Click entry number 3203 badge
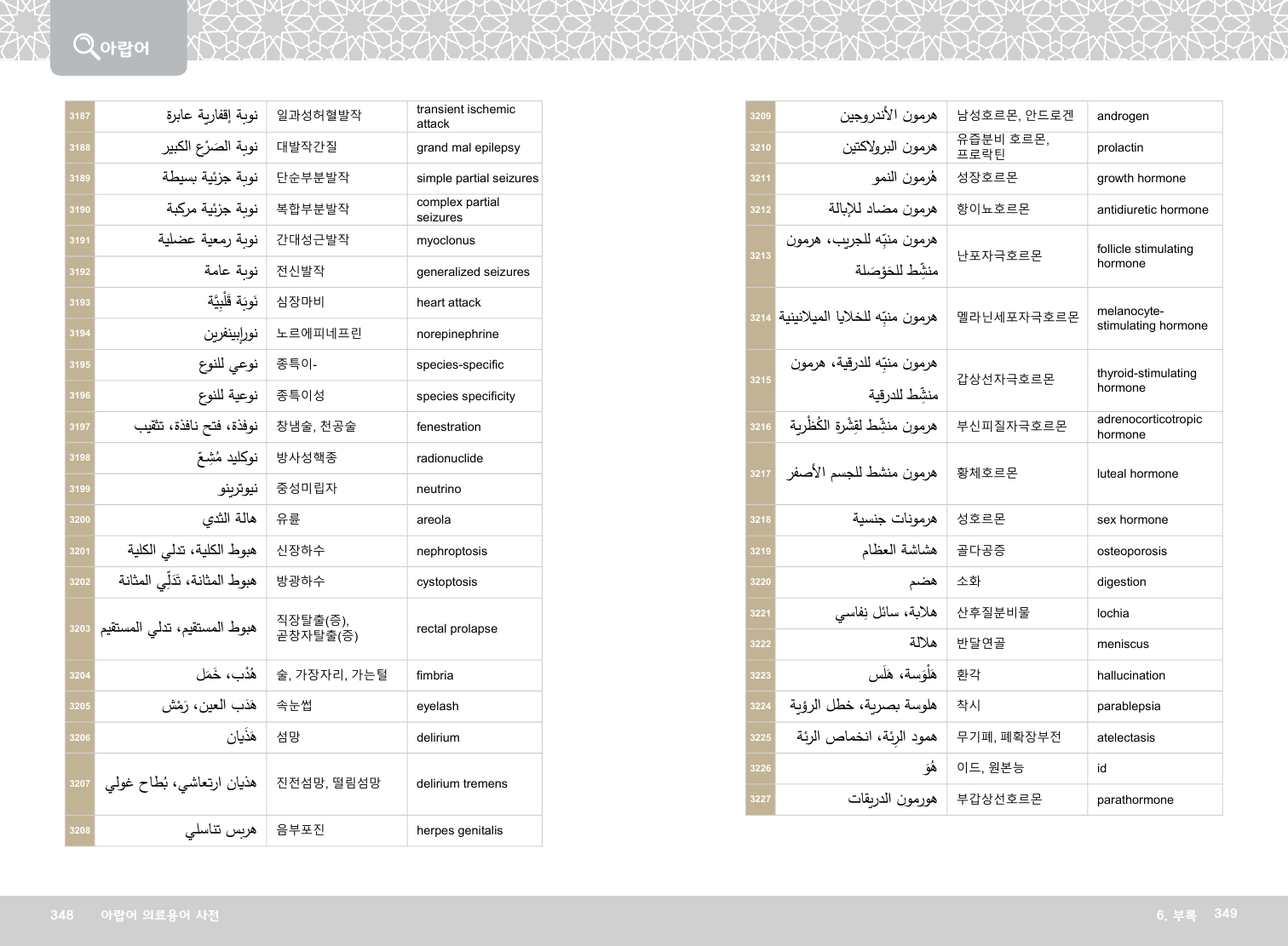The width and height of the screenshot is (1288, 946). [x=80, y=629]
